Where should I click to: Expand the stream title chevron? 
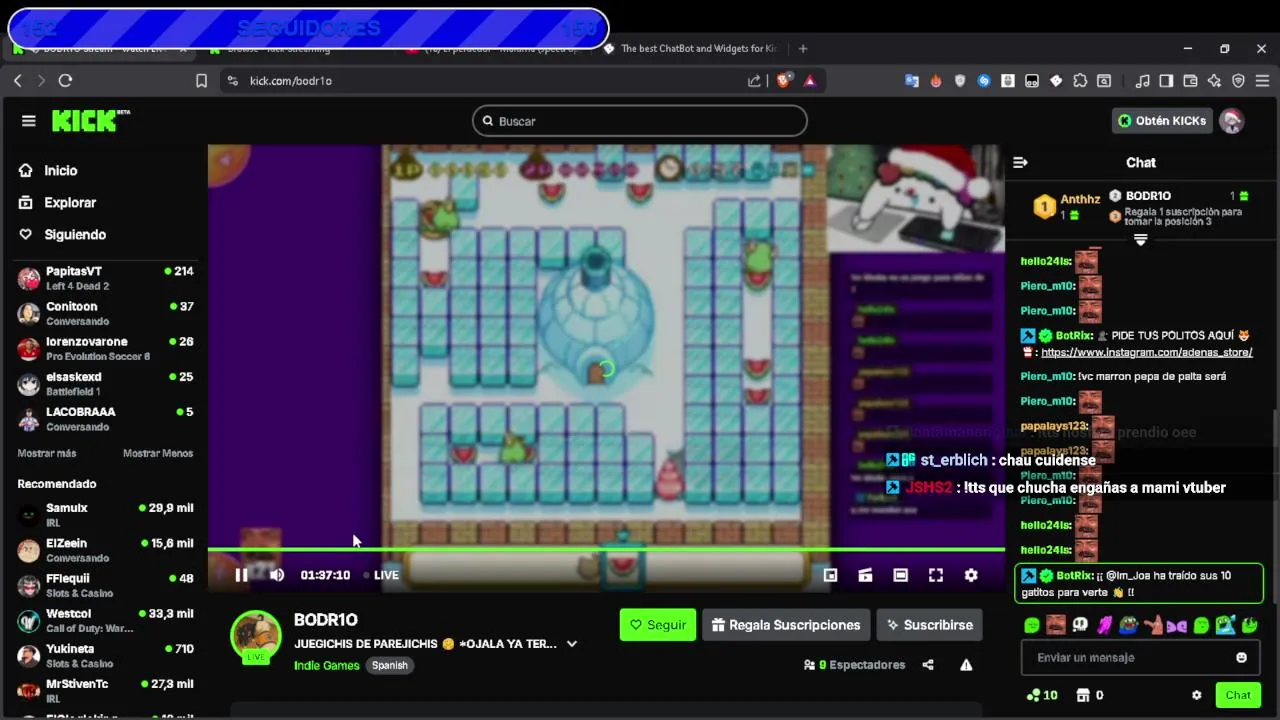tap(572, 644)
